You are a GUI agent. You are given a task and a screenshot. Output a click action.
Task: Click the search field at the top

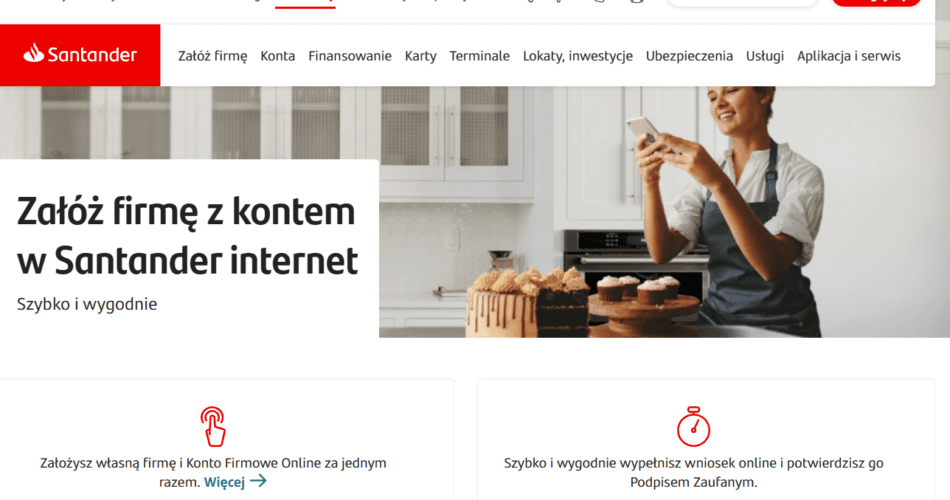pos(742,2)
